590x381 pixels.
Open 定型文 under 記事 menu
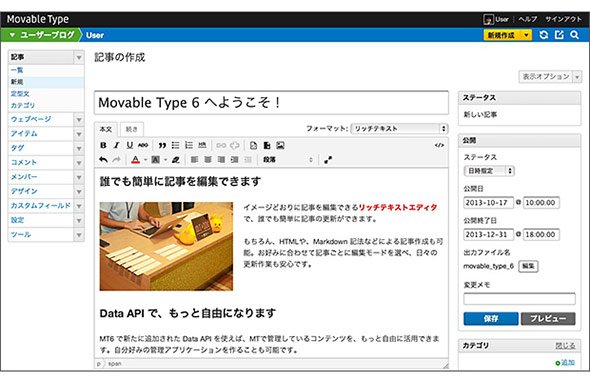click(x=20, y=94)
